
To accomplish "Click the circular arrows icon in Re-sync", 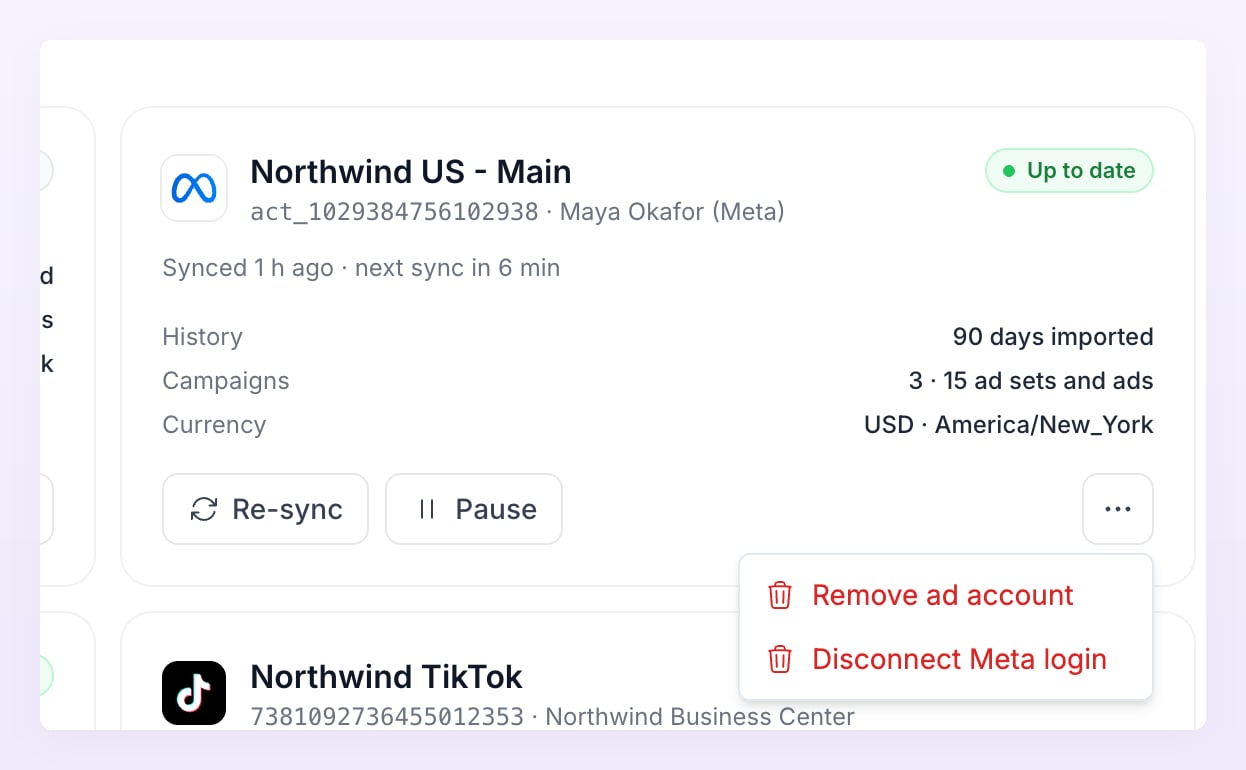I will pyautogui.click(x=204, y=509).
